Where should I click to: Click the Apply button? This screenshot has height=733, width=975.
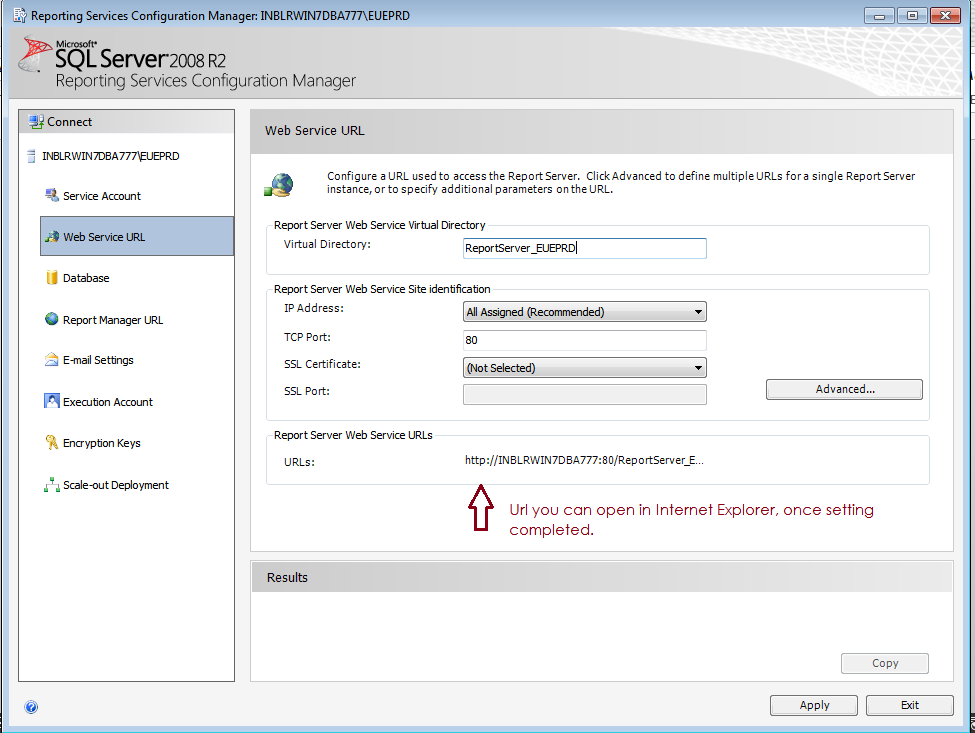coord(814,705)
